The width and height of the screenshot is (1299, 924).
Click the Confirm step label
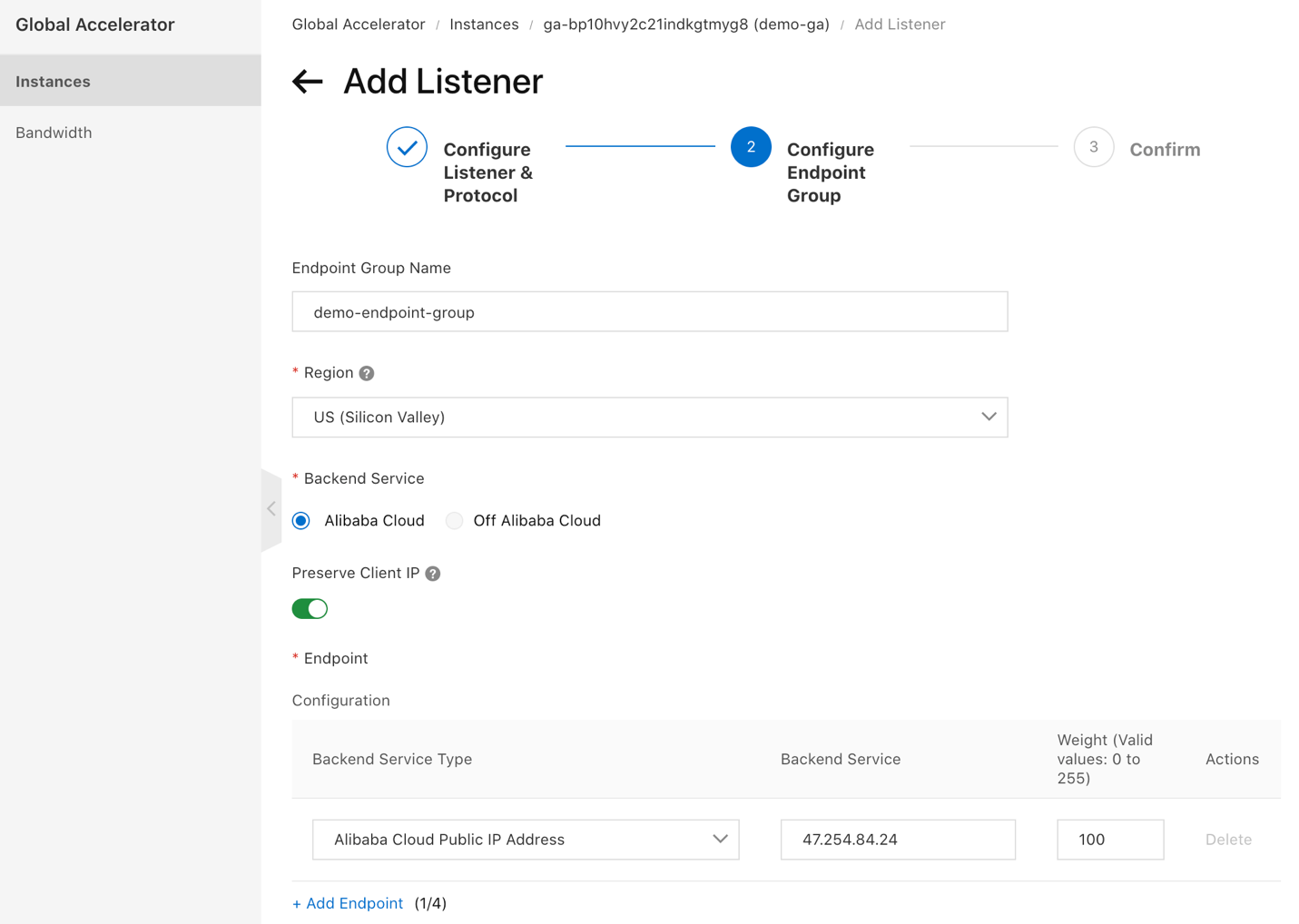pos(1165,150)
